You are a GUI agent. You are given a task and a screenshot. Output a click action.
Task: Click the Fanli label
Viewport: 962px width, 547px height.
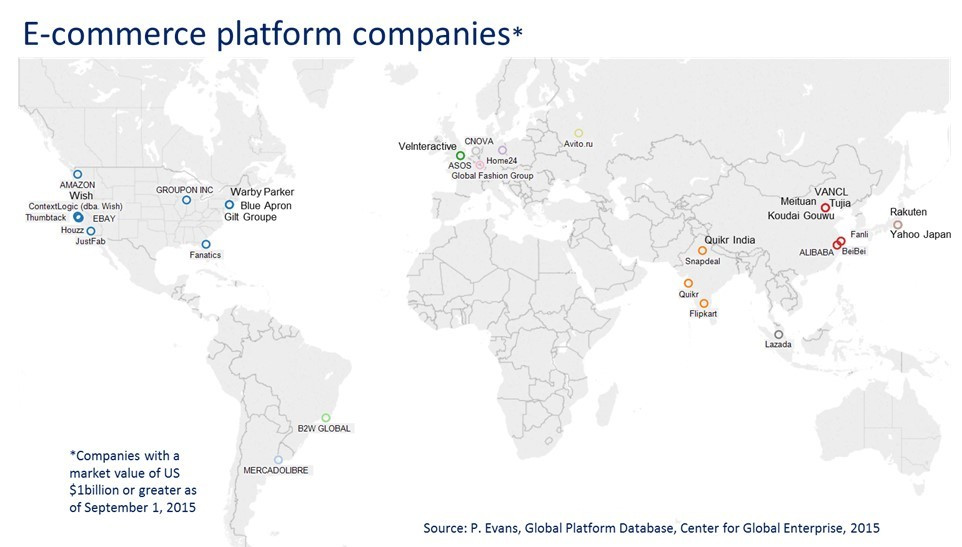(860, 234)
